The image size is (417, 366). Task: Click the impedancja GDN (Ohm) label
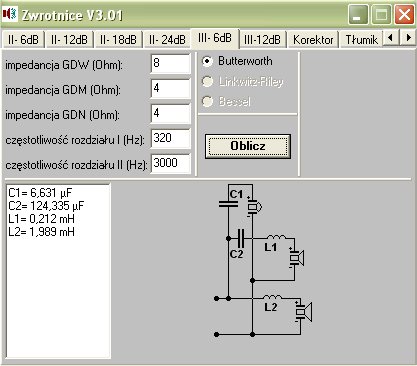point(62,115)
